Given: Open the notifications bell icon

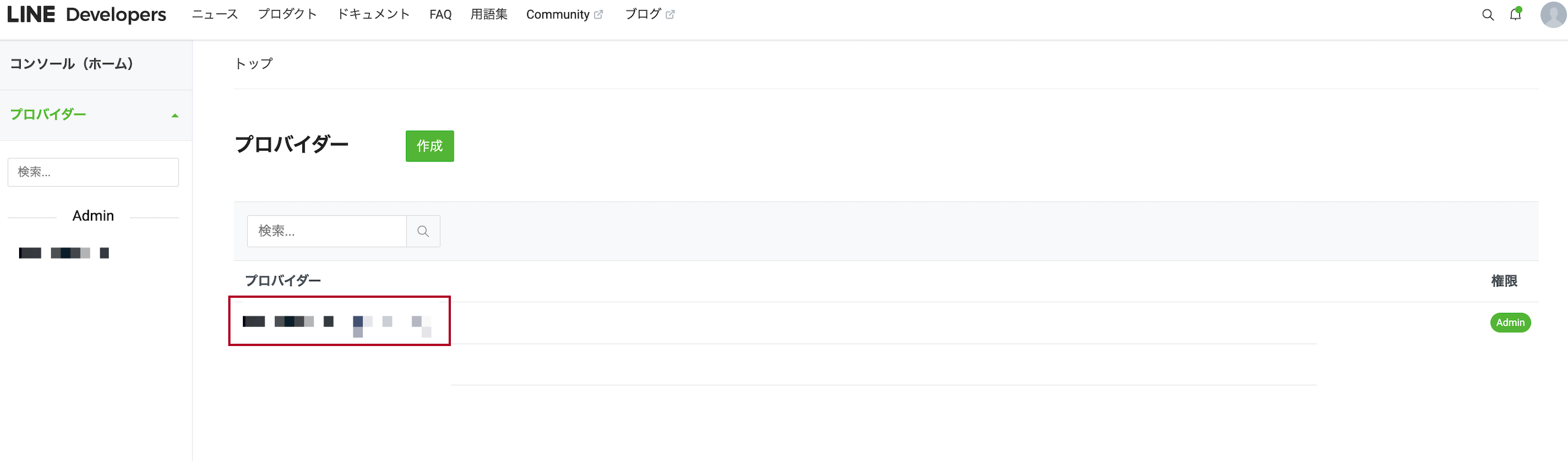Looking at the screenshot, I should coord(1515,14).
